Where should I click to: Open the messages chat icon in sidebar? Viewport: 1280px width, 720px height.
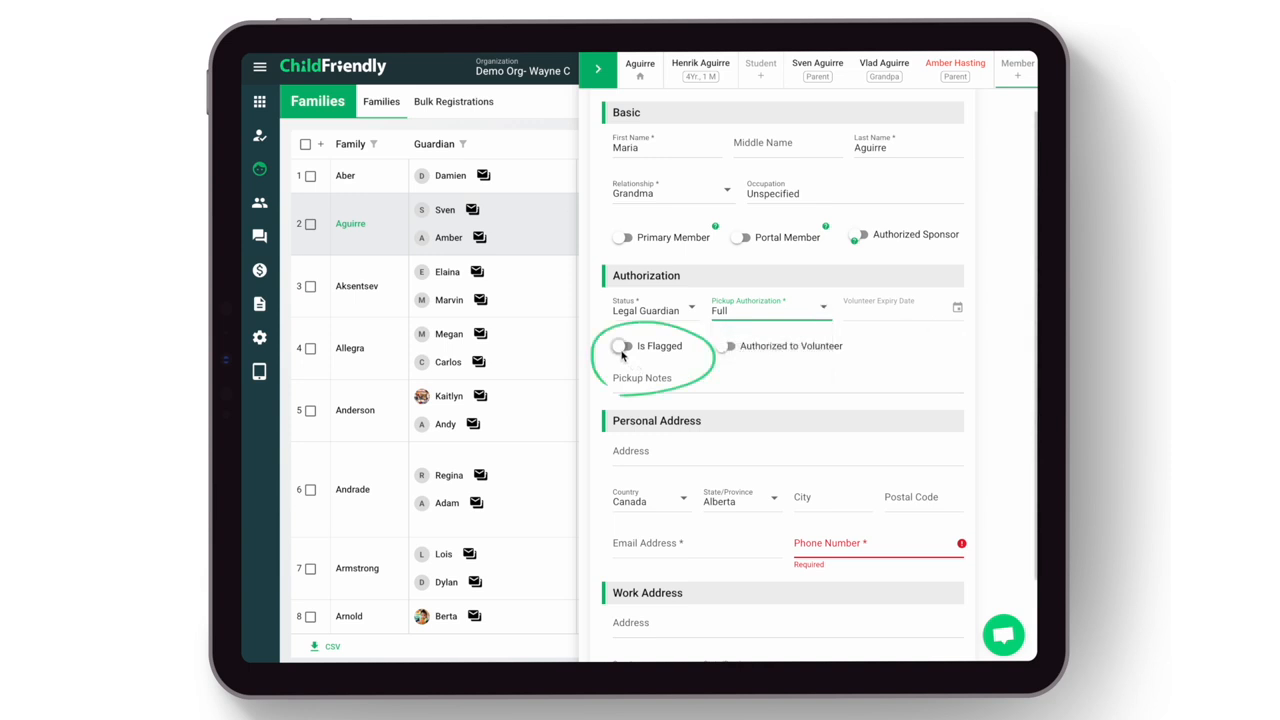[260, 236]
